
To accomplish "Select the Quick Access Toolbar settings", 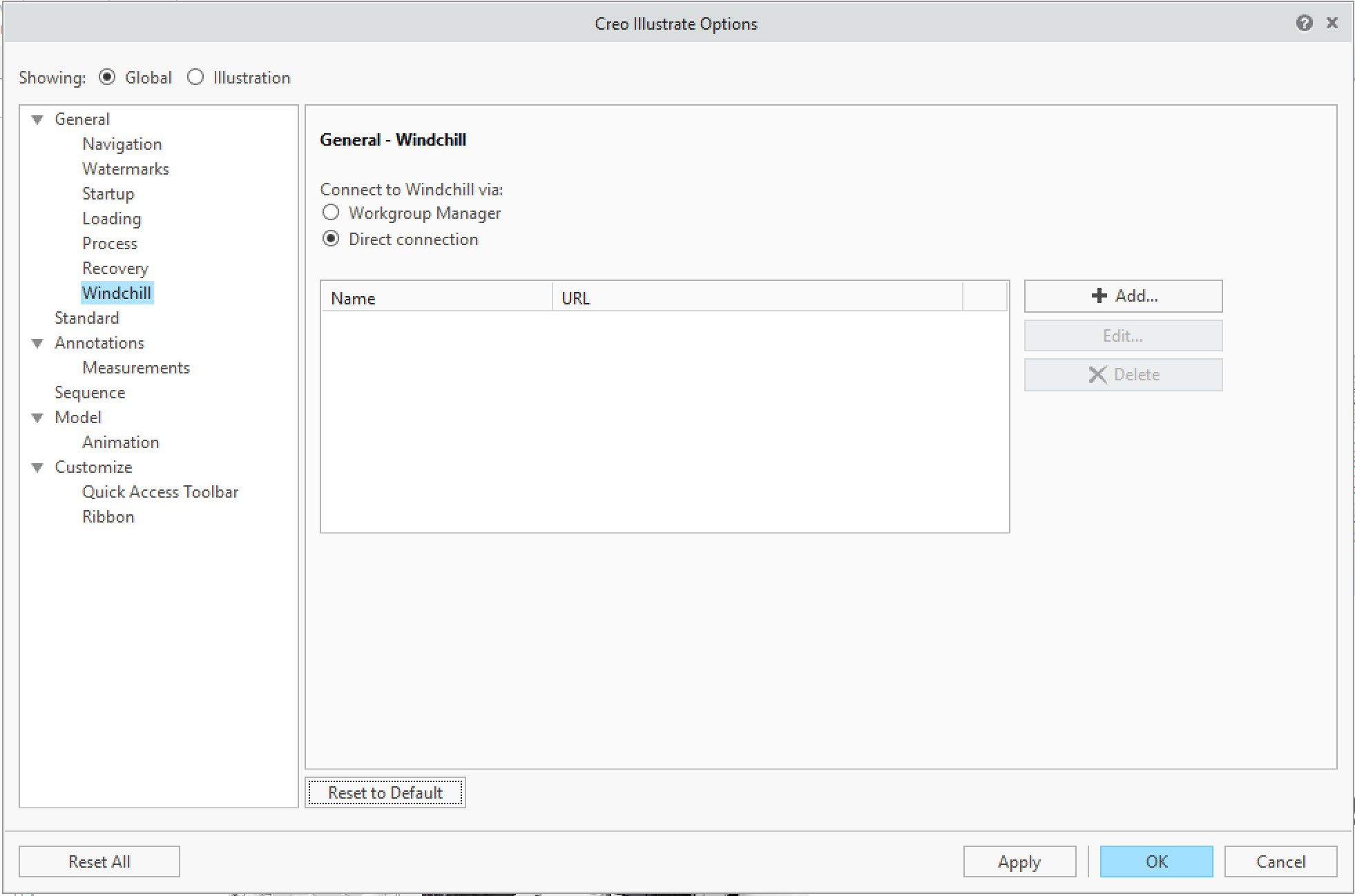I will [x=160, y=491].
